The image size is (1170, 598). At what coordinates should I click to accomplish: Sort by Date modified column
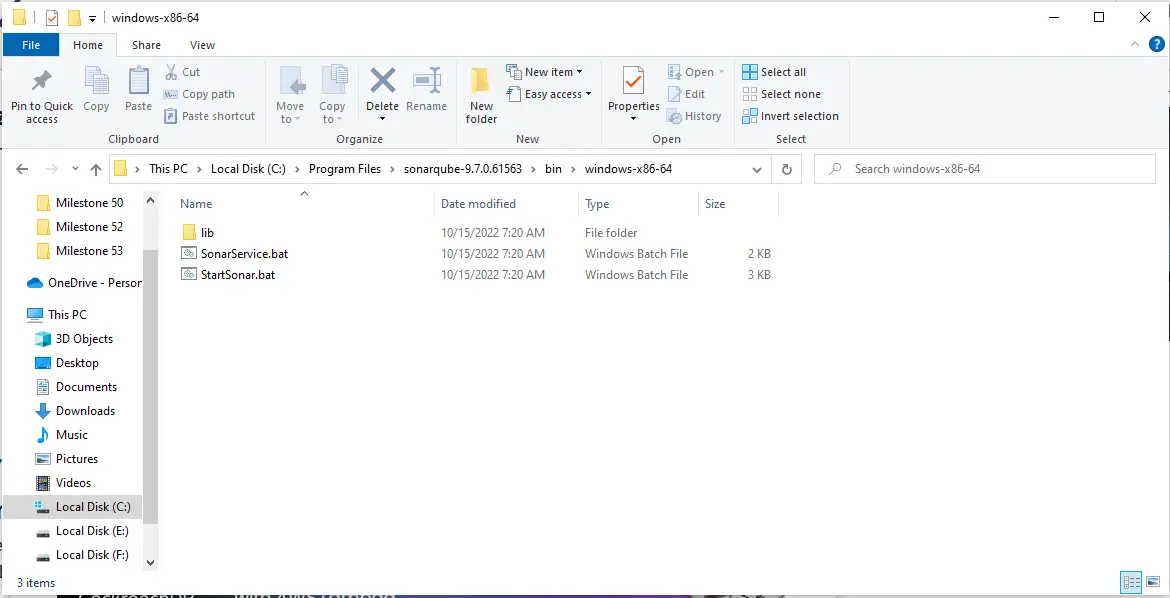click(478, 204)
